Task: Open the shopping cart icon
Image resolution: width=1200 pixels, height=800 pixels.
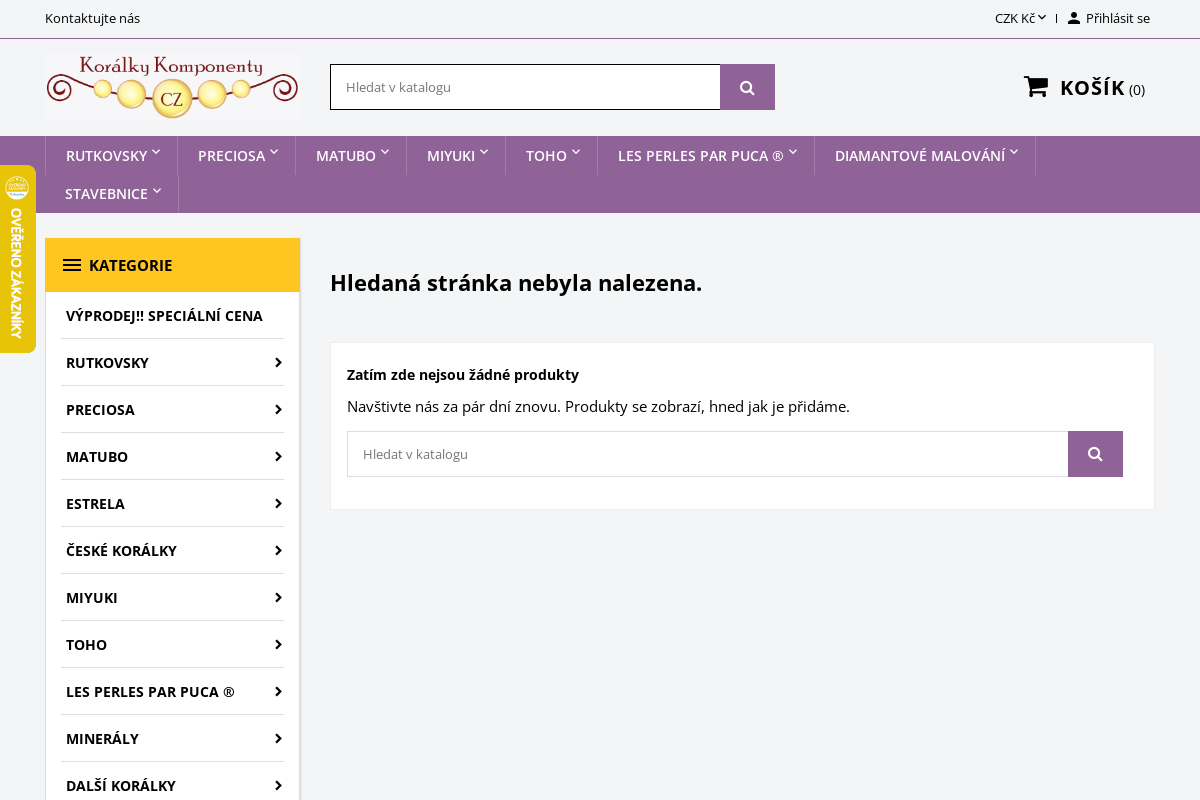Action: 1035,87
